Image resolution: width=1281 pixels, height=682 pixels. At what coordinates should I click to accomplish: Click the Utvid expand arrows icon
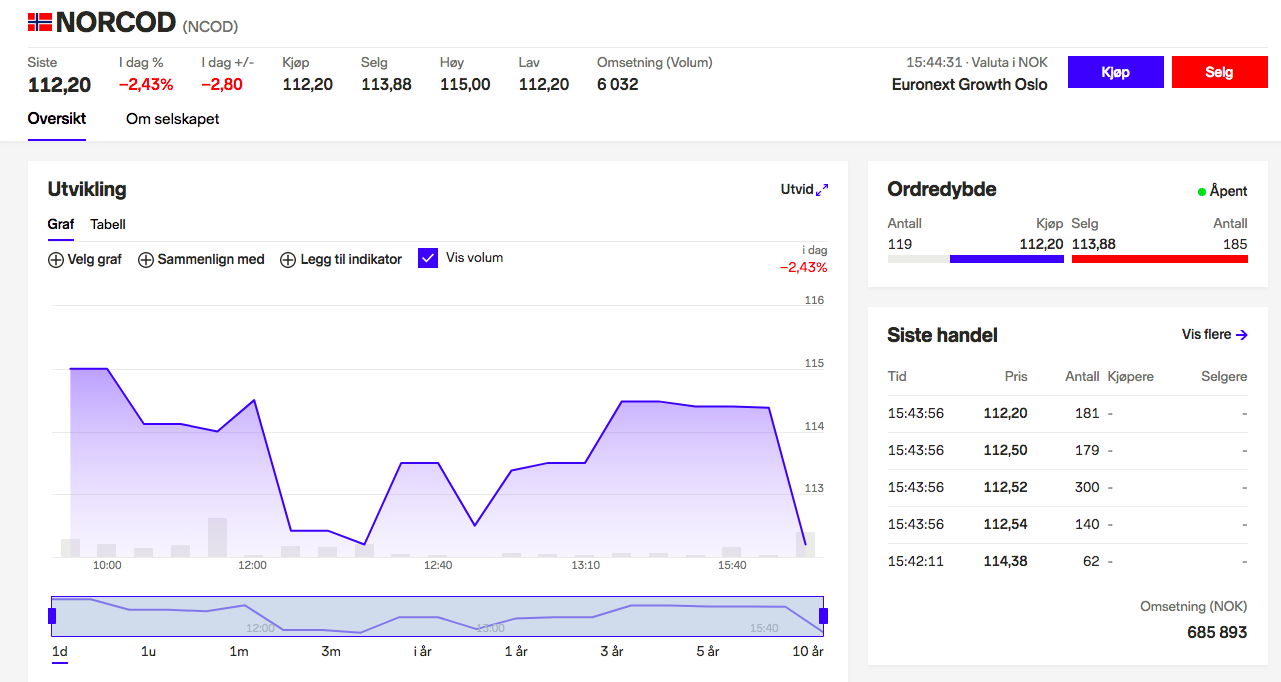[x=822, y=190]
